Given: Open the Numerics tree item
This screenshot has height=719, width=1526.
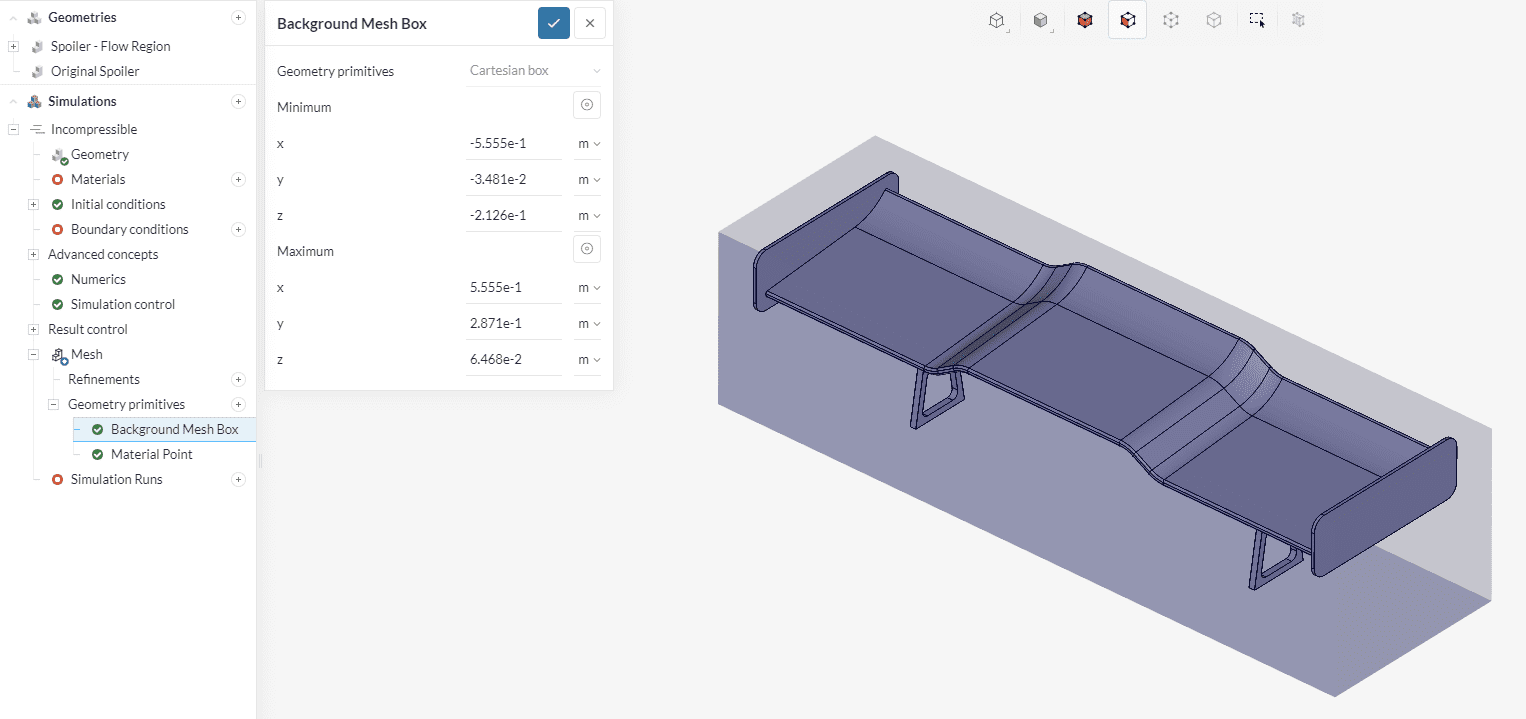Looking at the screenshot, I should tap(98, 279).
